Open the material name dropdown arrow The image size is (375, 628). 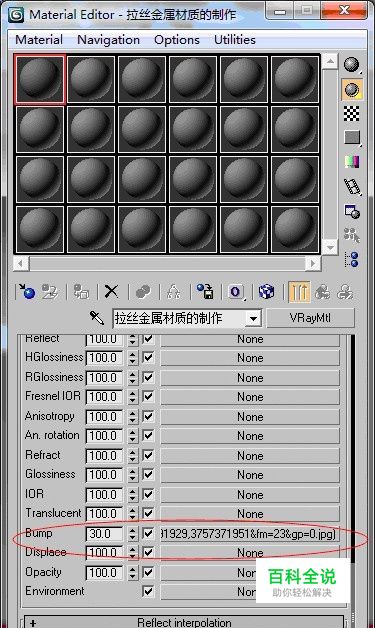[253, 319]
